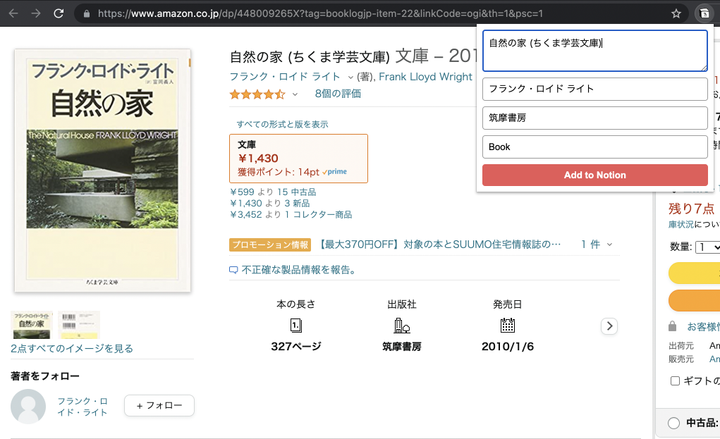Click the Notion extension icon in the toolbar

pos(704,14)
